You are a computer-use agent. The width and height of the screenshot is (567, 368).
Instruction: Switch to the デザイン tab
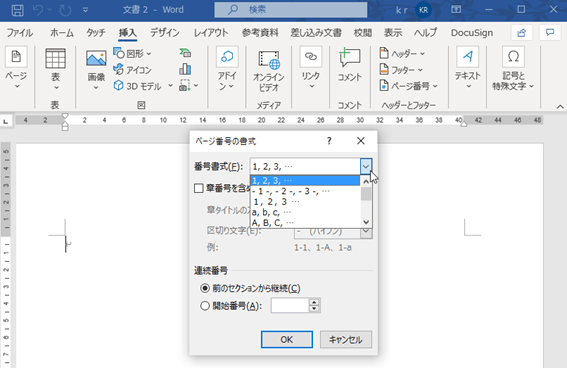(165, 33)
